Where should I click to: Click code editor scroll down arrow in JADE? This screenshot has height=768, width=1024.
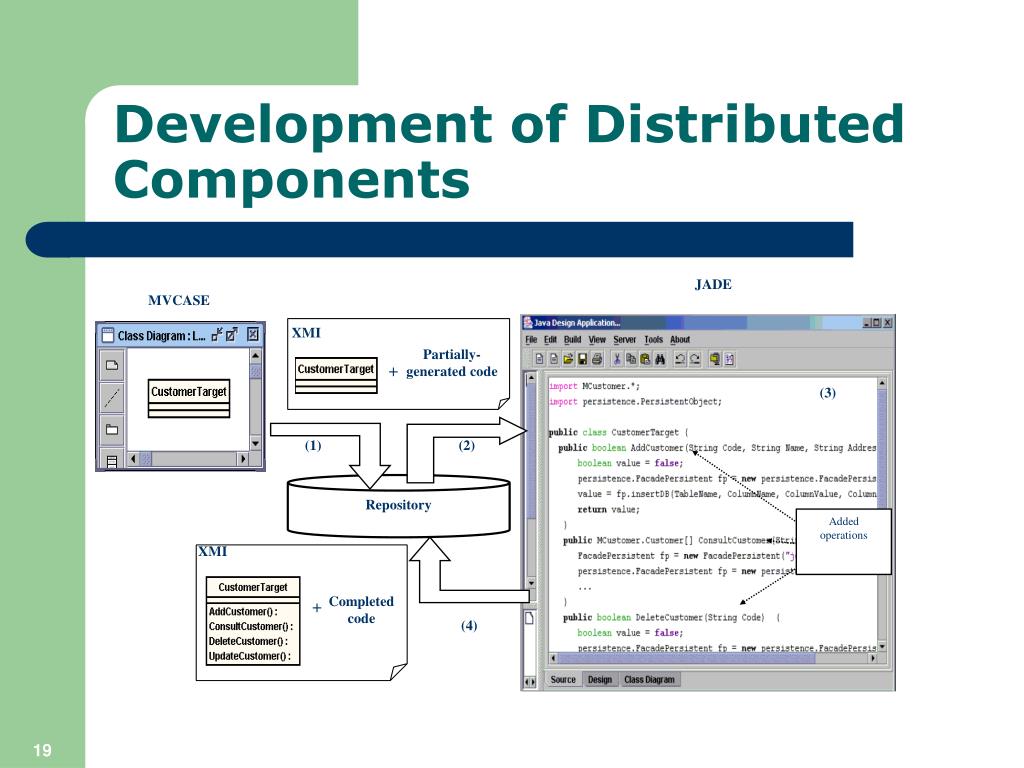coord(882,647)
